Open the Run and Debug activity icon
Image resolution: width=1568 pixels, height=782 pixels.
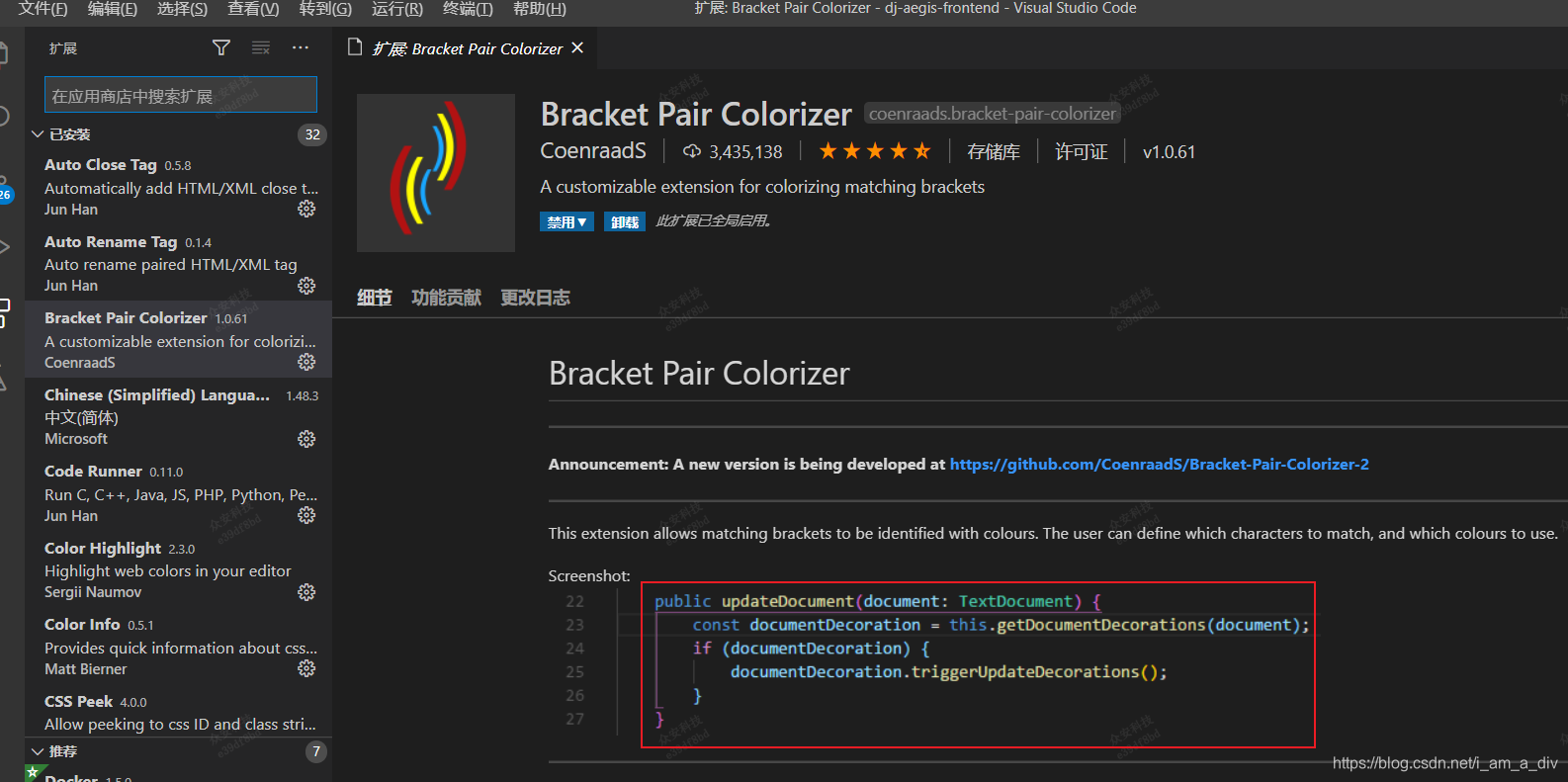point(5,246)
